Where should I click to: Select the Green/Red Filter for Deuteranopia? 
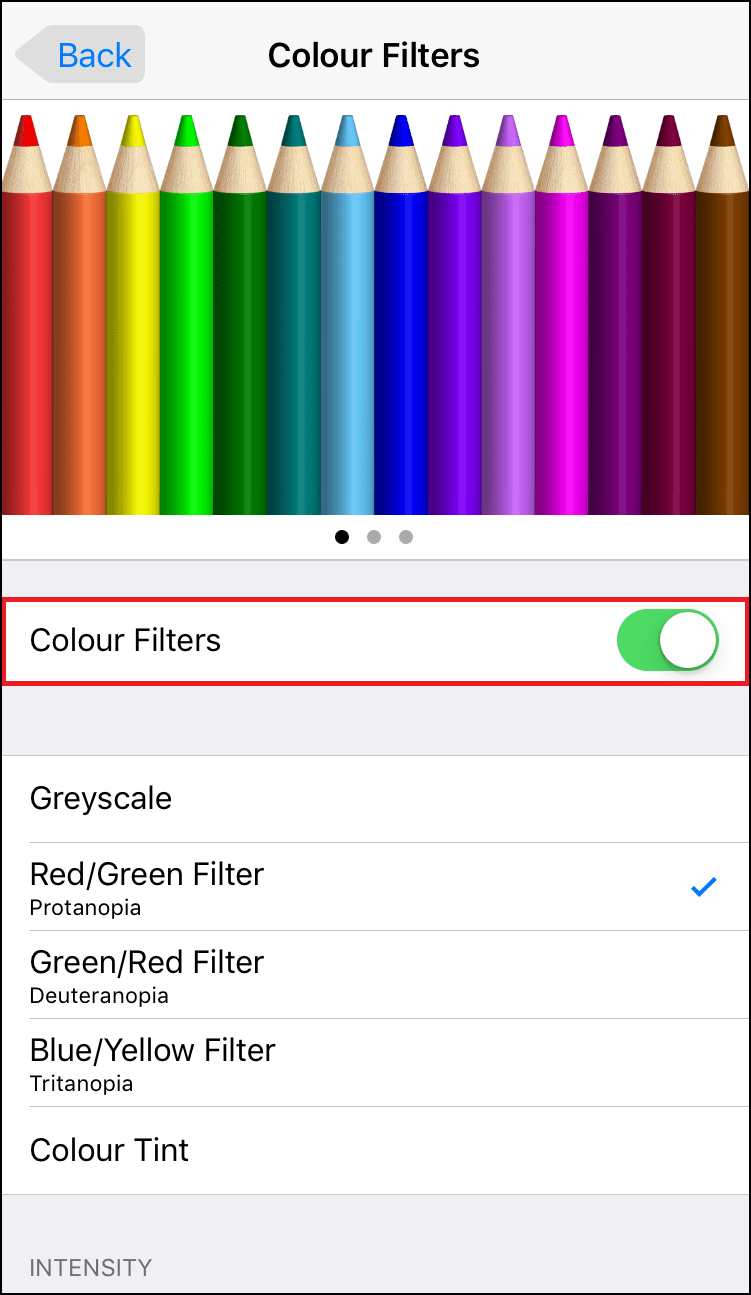click(x=146, y=963)
